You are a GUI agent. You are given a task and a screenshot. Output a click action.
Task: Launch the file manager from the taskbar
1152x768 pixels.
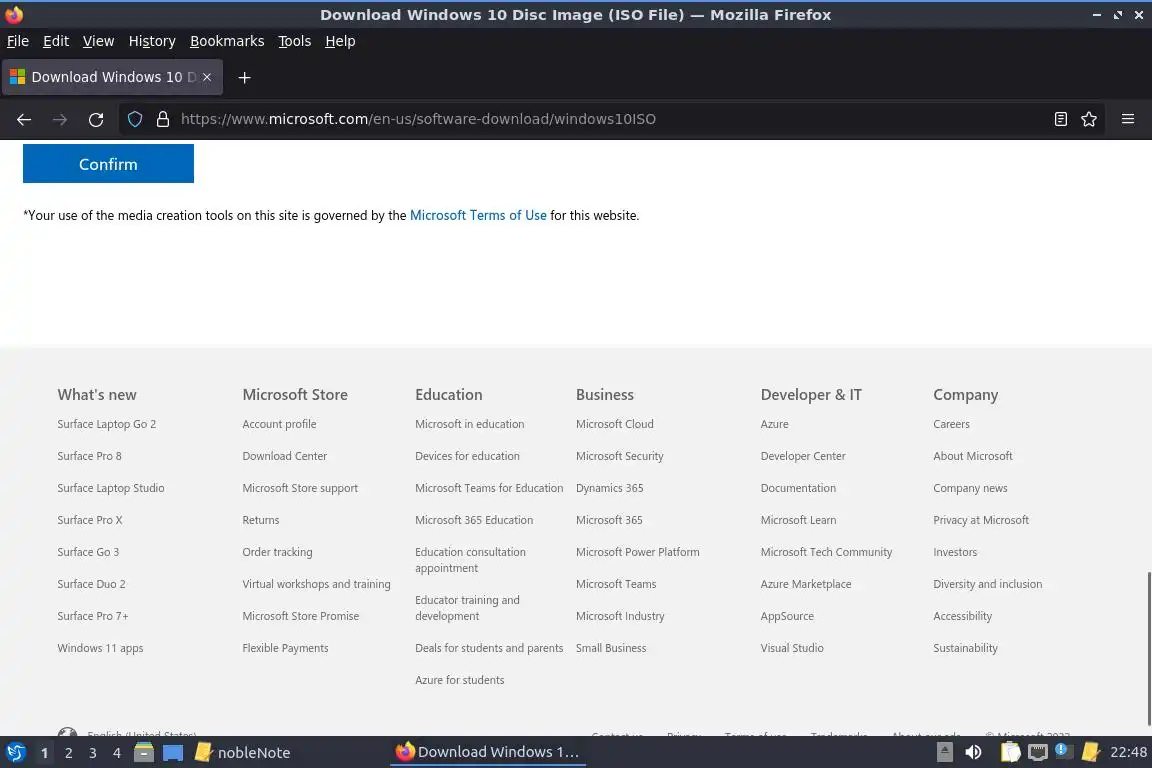[144, 752]
